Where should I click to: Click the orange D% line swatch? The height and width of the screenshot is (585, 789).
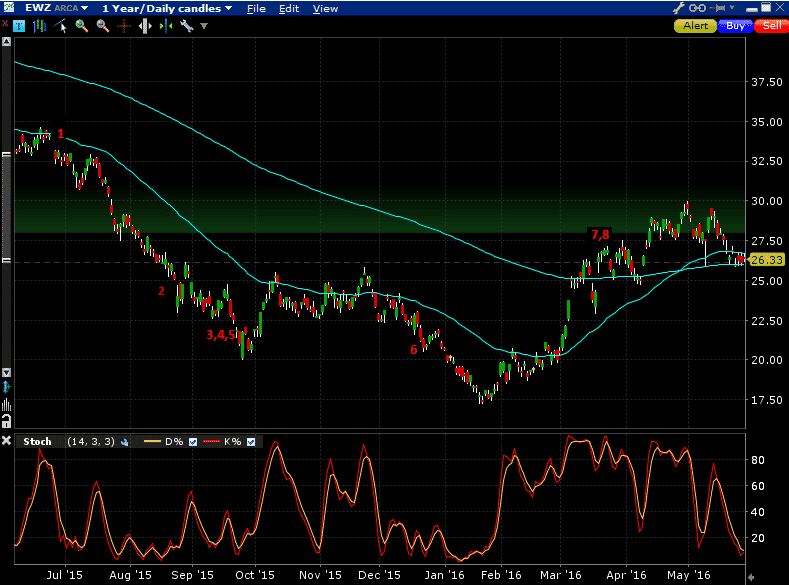point(152,442)
